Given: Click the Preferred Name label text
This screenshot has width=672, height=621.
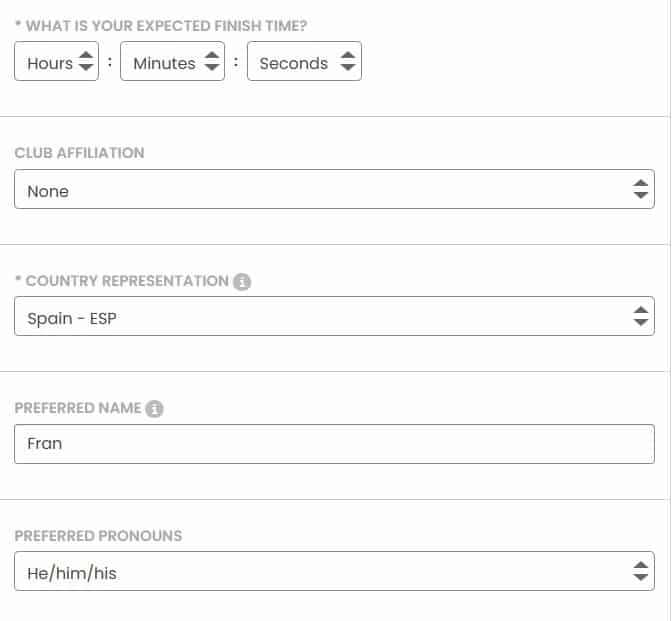Looking at the screenshot, I should tap(78, 408).
